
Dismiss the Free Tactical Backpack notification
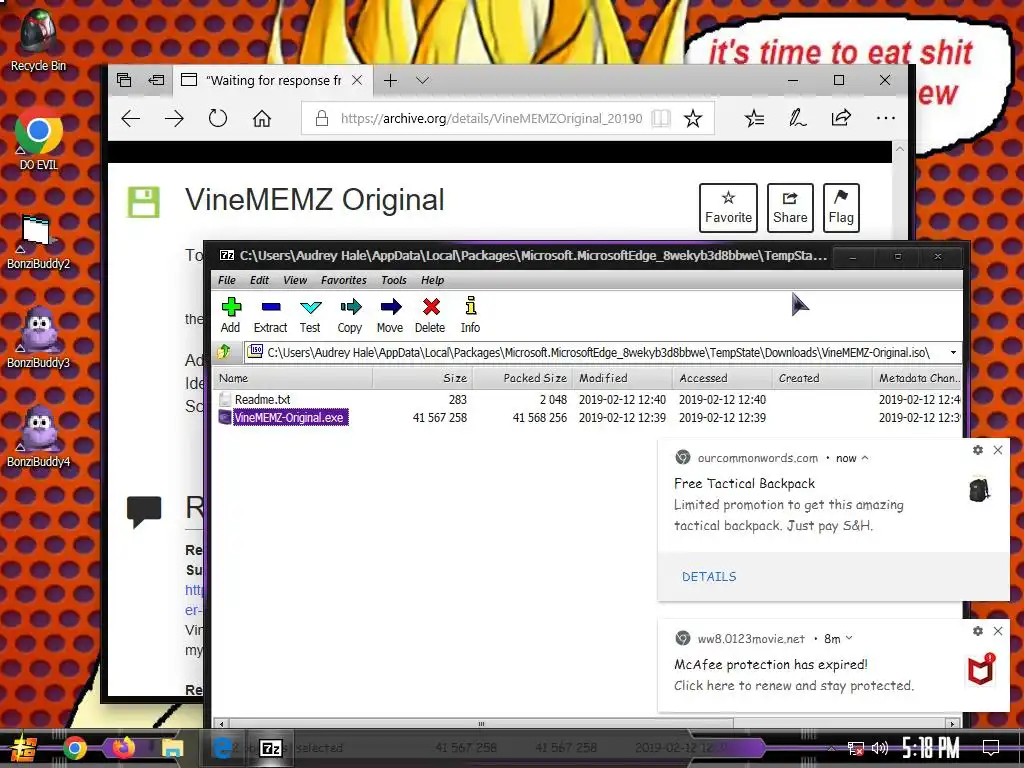coord(998,450)
